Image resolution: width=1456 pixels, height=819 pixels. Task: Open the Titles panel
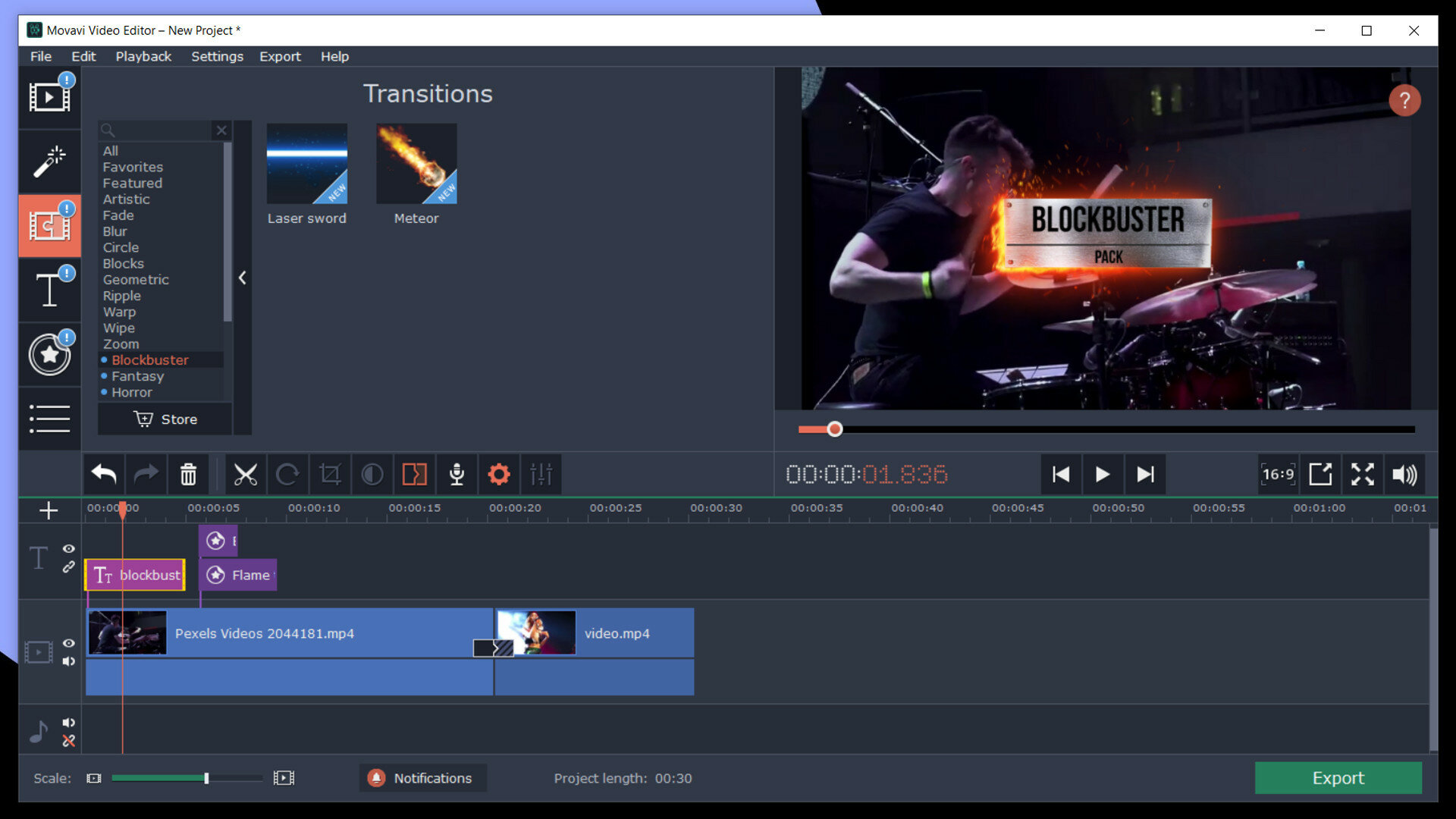click(x=49, y=290)
